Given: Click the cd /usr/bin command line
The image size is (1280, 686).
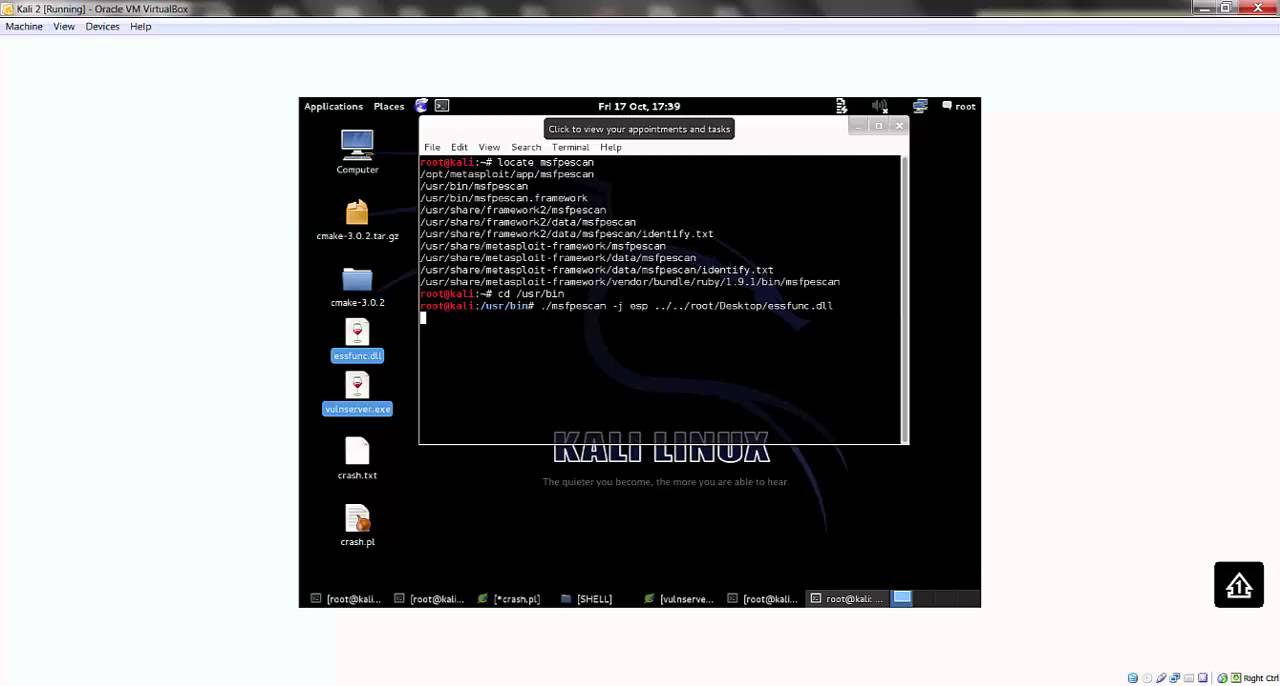Looking at the screenshot, I should [x=492, y=294].
